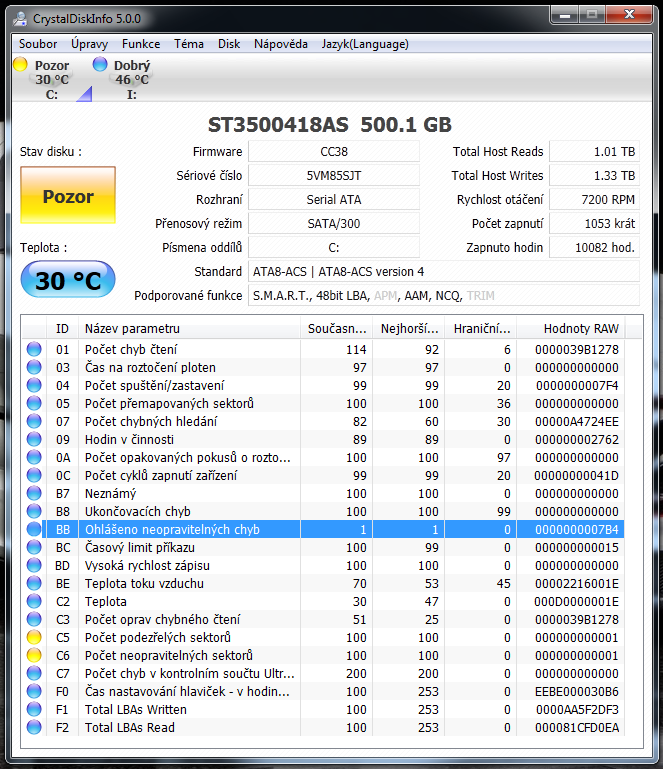
Task: Open the Funkce menu
Action: (141, 44)
